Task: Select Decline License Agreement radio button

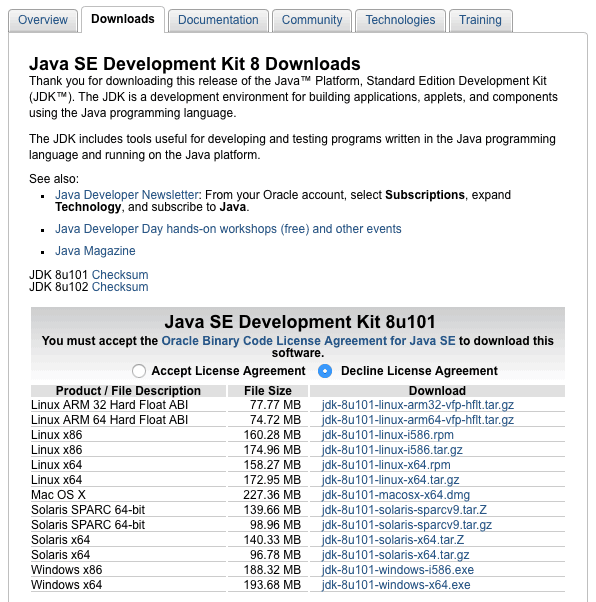Action: (x=325, y=371)
